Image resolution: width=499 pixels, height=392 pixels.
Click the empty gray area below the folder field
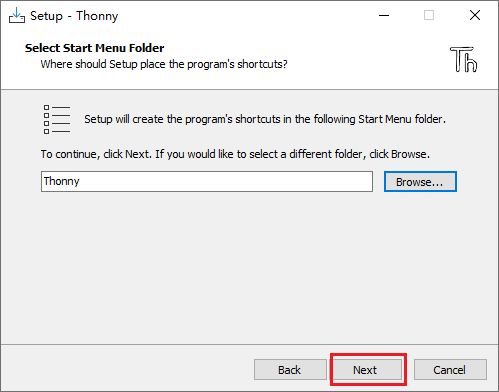[x=249, y=267]
